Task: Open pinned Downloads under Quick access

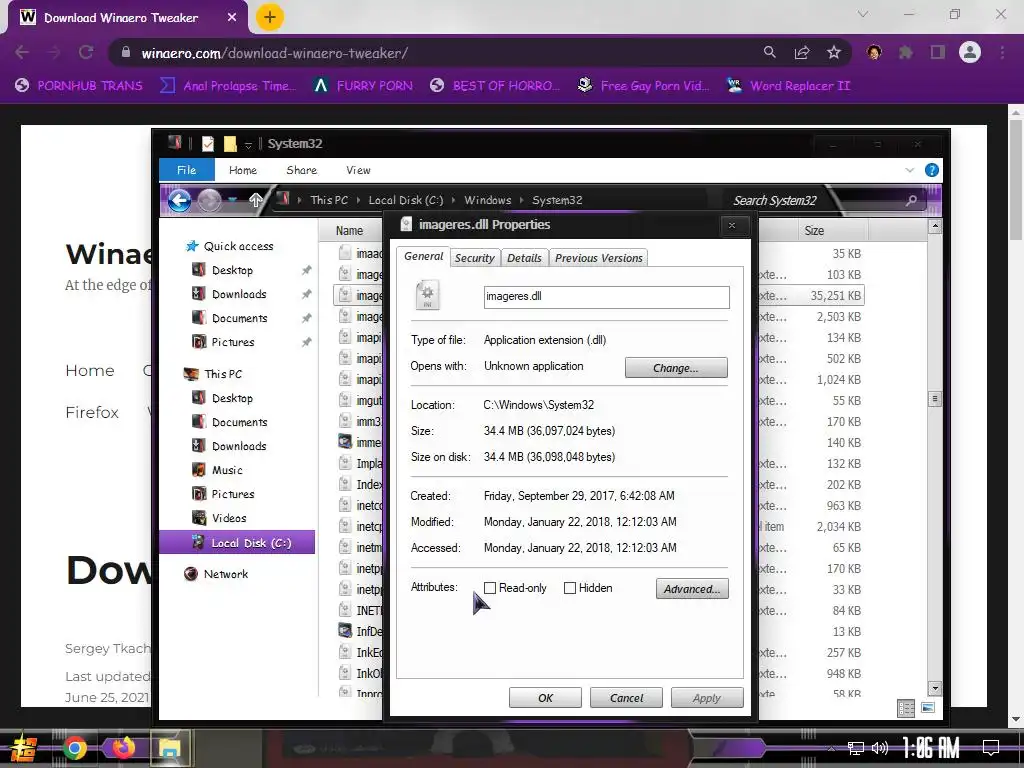Action: point(239,295)
